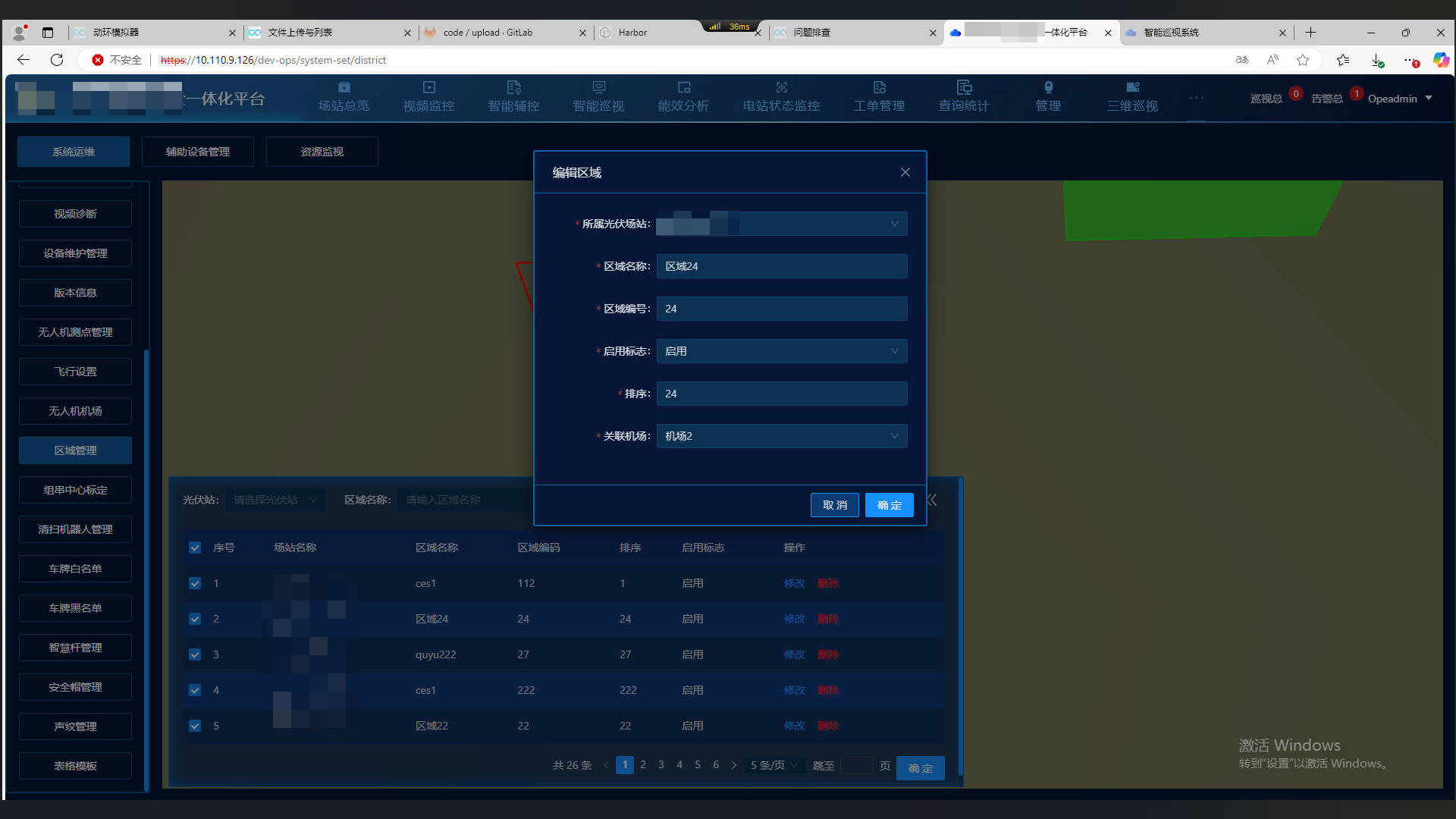Click 确定 button in edit dialog
This screenshot has height=819, width=1456.
pos(890,505)
